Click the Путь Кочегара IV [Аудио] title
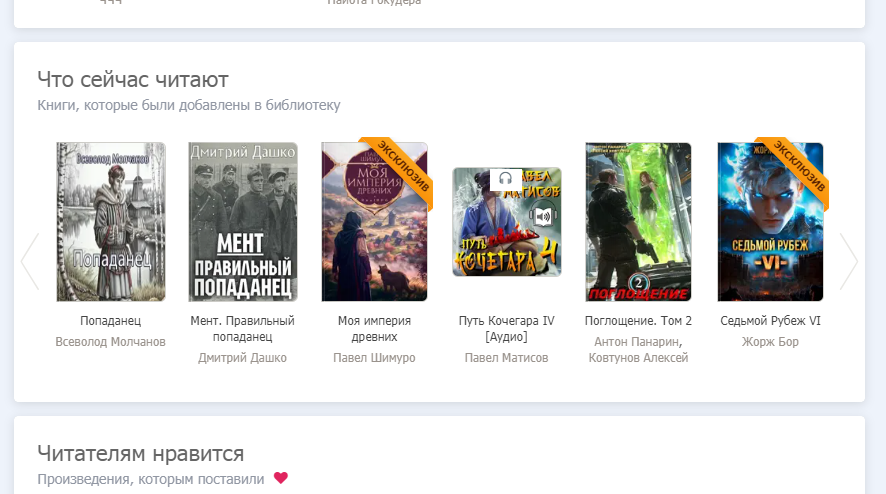886x494 pixels. [x=506, y=328]
